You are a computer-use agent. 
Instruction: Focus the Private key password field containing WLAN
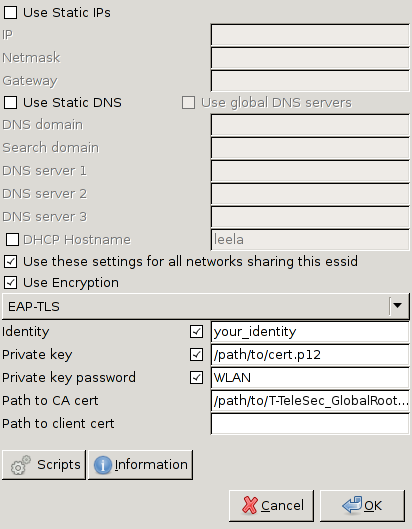tap(310, 378)
